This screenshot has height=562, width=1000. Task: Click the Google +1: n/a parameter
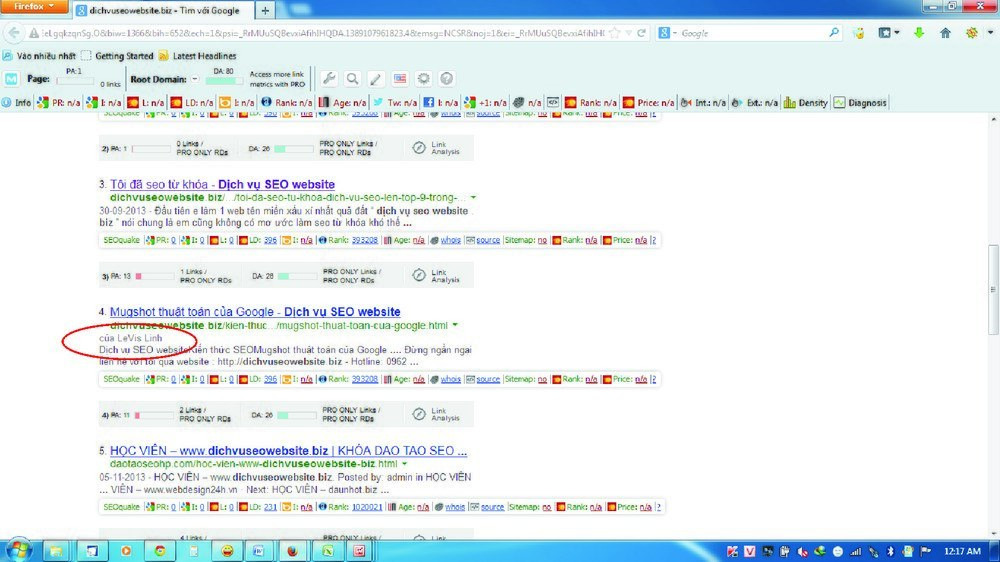pyautogui.click(x=486, y=103)
